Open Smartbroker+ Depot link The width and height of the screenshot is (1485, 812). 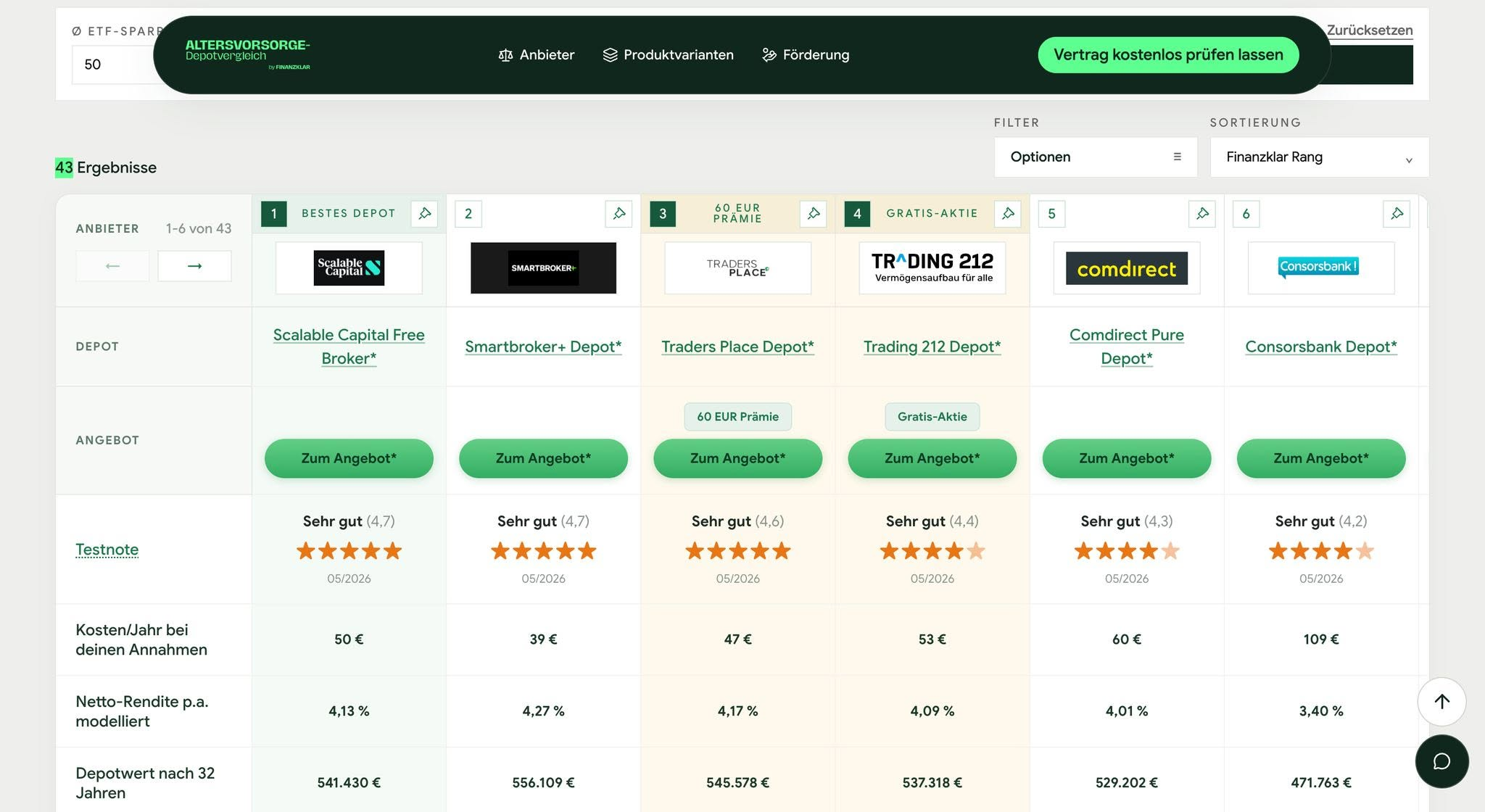[543, 347]
